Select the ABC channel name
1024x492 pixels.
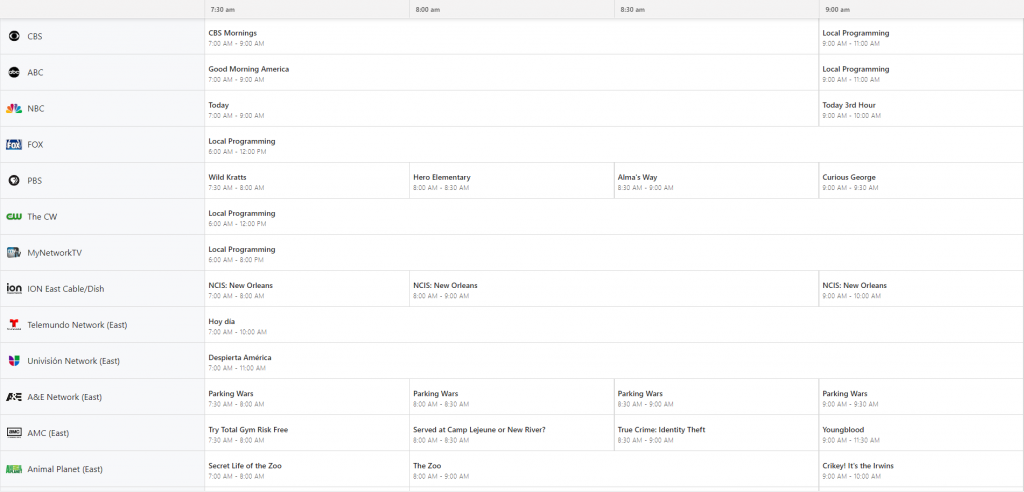click(35, 73)
